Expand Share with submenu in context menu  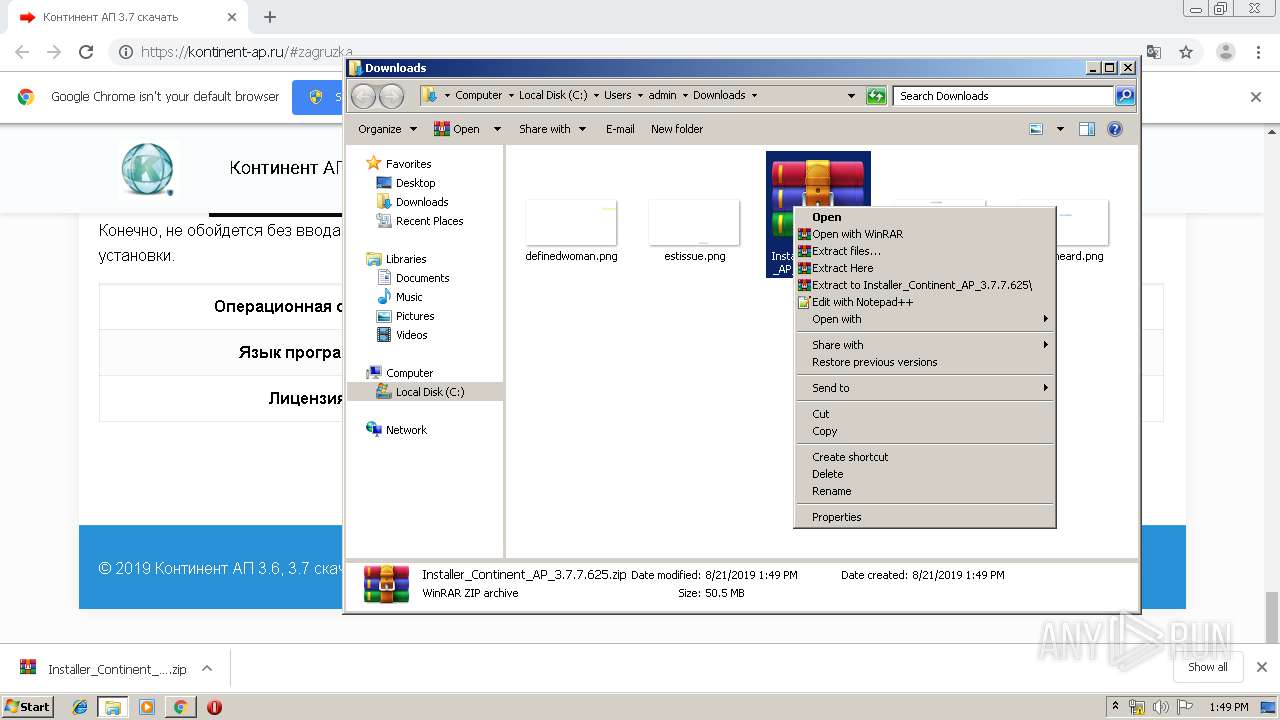pos(924,345)
